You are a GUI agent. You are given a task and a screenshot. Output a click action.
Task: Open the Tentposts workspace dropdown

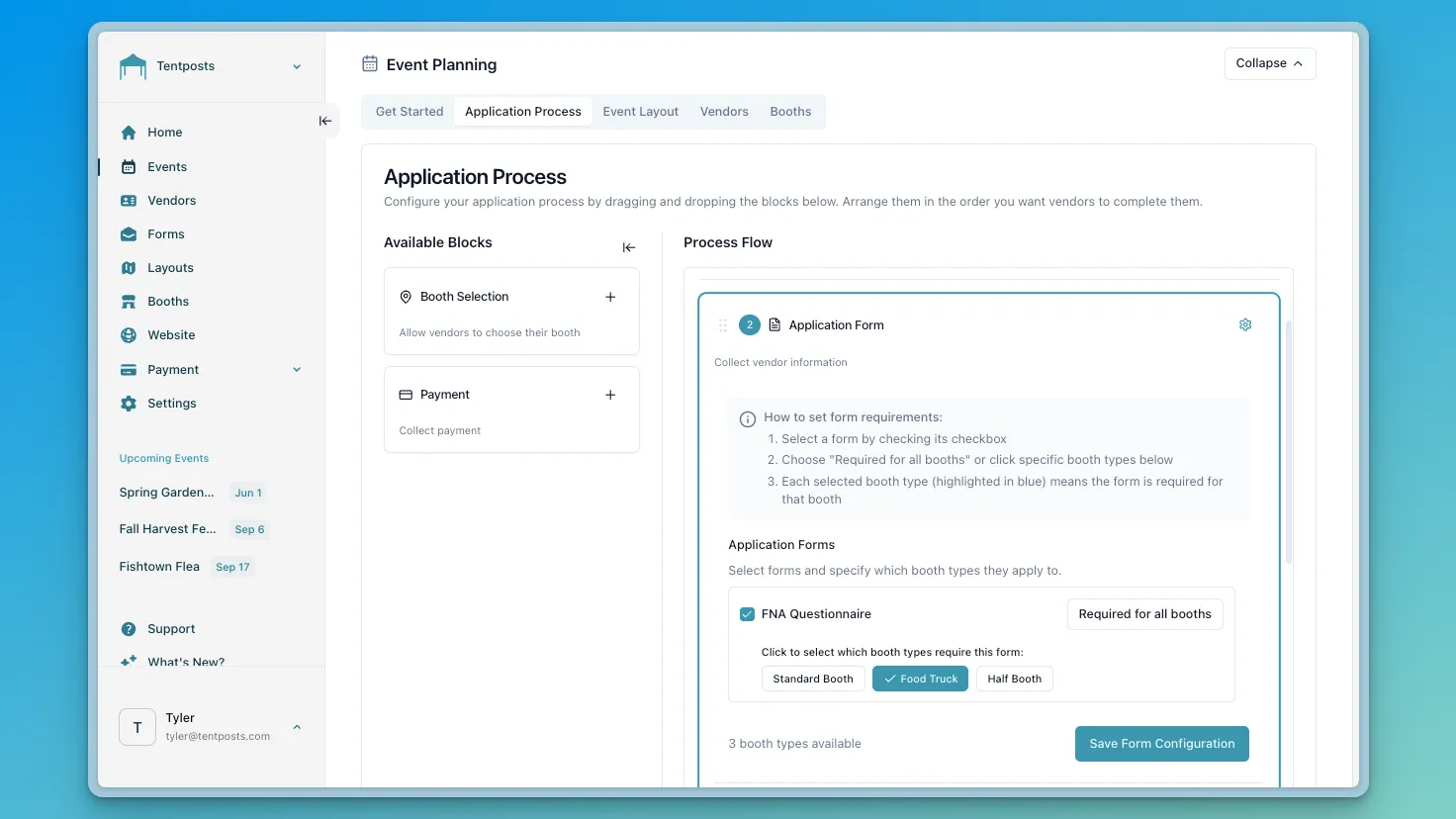click(x=296, y=65)
